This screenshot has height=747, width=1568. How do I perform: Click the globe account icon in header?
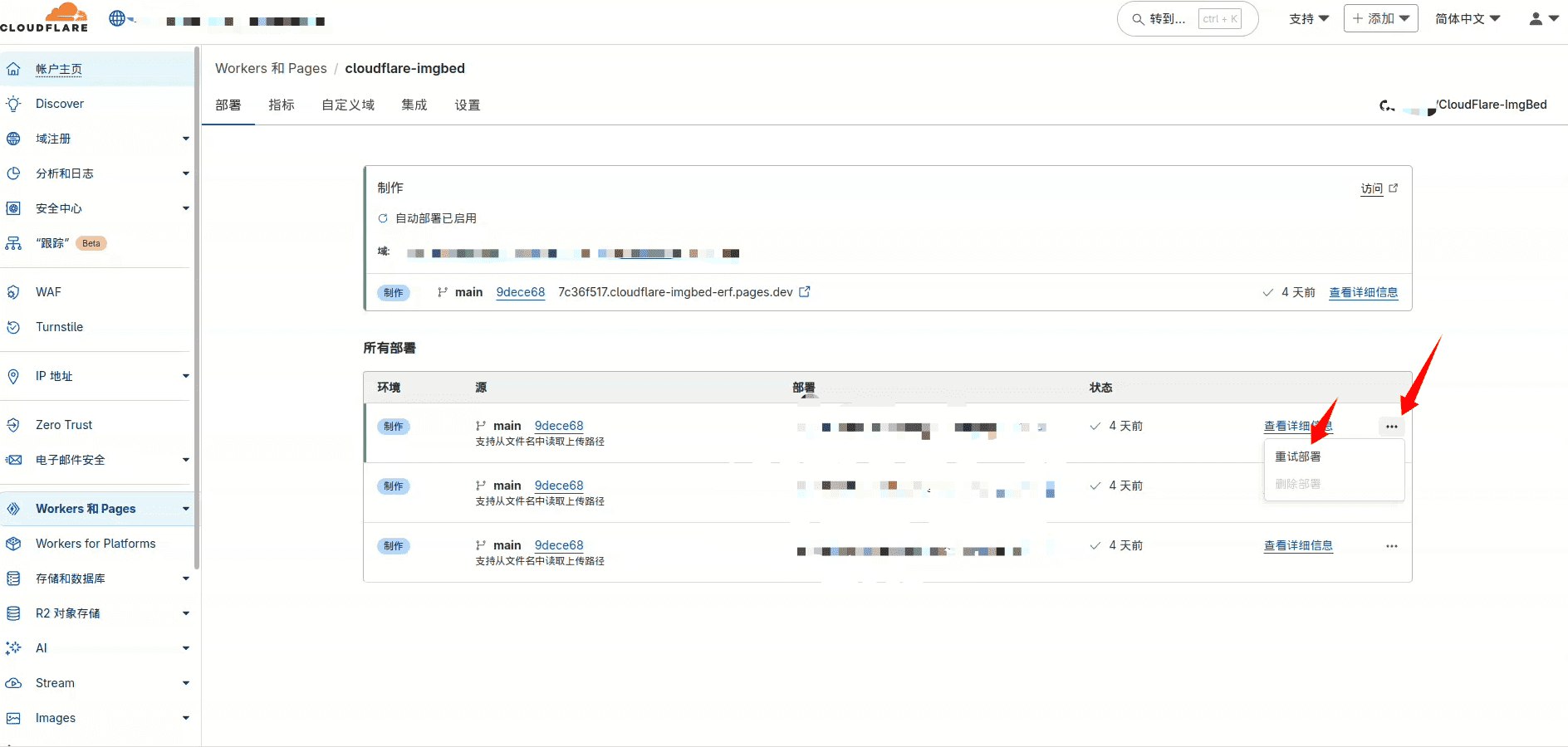click(x=117, y=18)
